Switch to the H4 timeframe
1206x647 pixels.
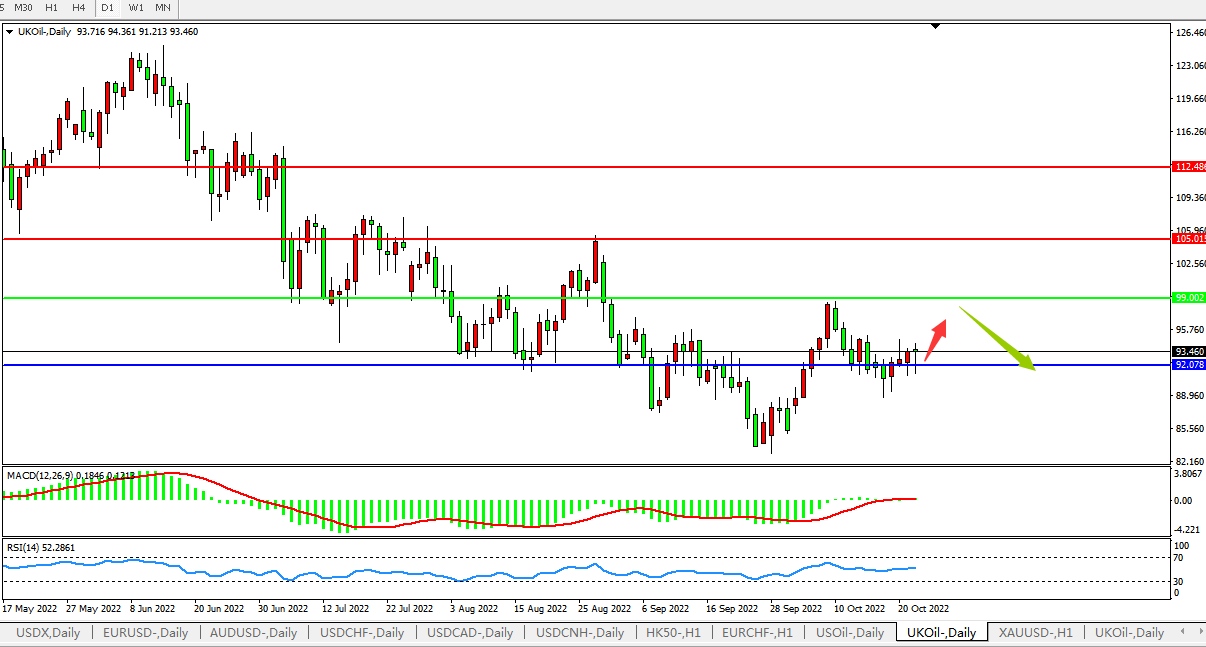(x=78, y=8)
